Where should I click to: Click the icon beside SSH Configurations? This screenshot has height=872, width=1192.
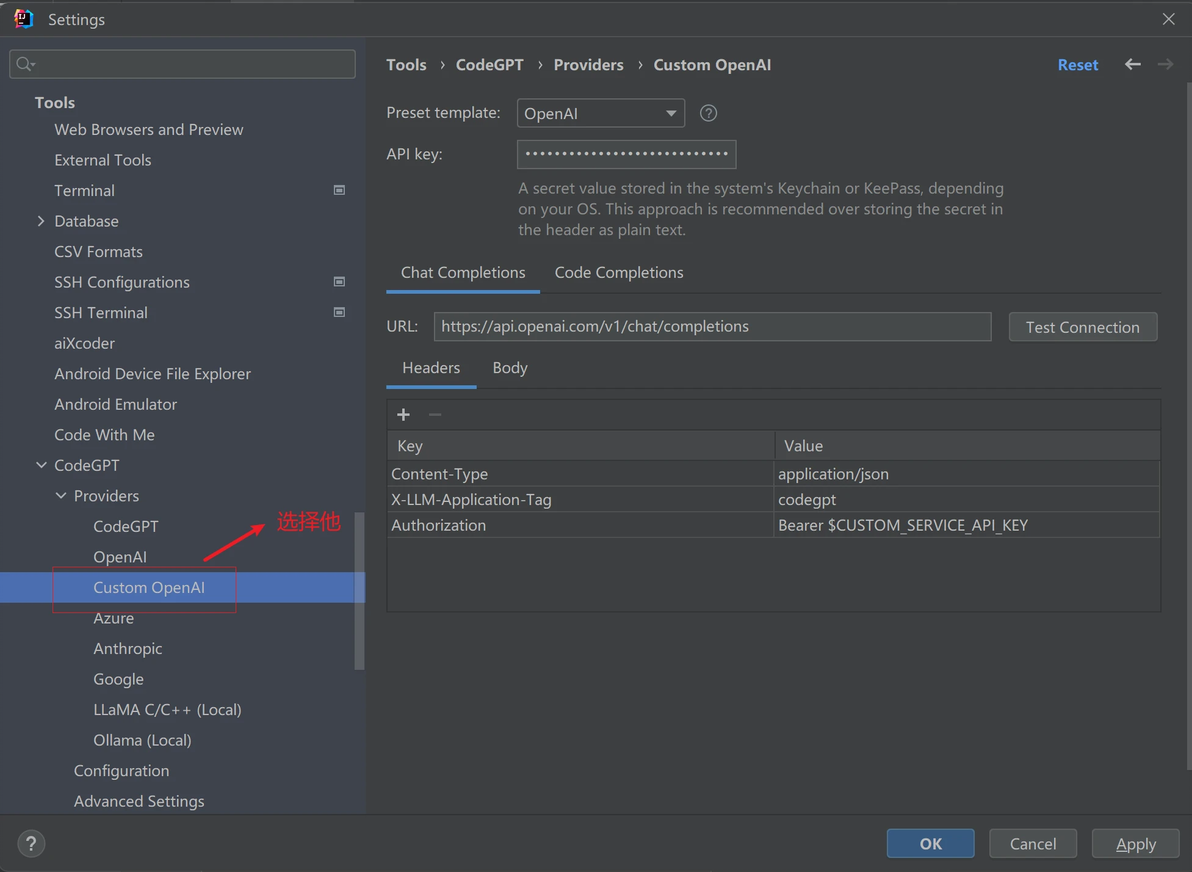click(x=339, y=282)
